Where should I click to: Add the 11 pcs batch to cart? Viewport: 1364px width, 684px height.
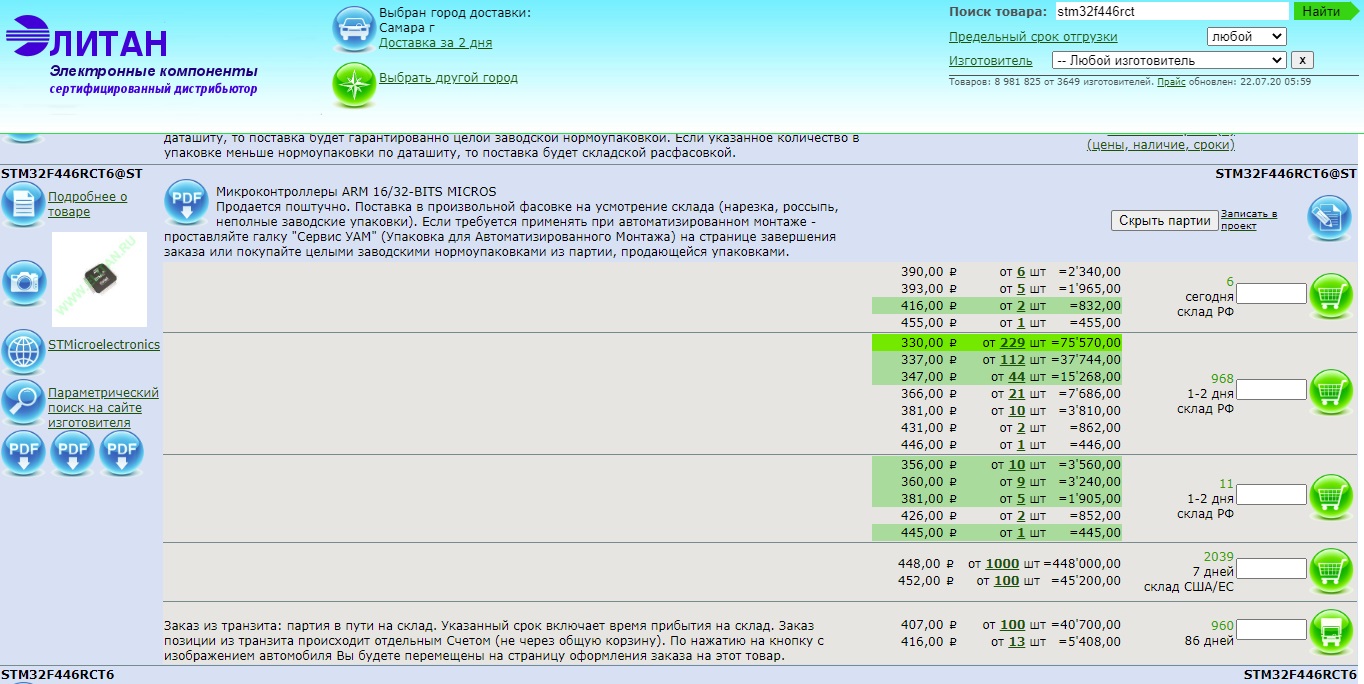(x=1331, y=497)
